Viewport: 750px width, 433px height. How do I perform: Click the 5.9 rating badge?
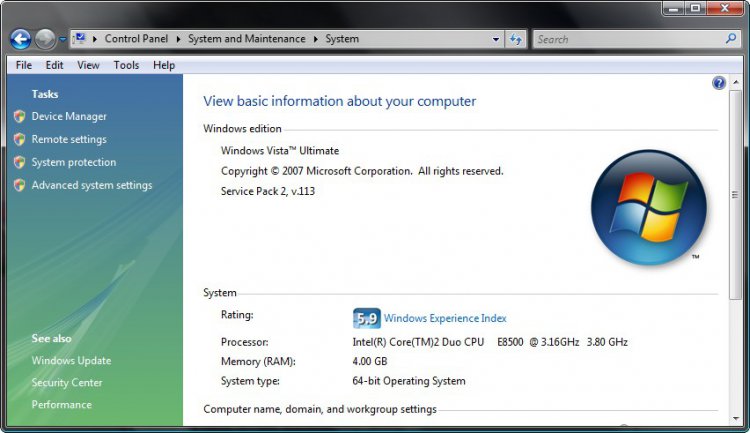pos(366,318)
